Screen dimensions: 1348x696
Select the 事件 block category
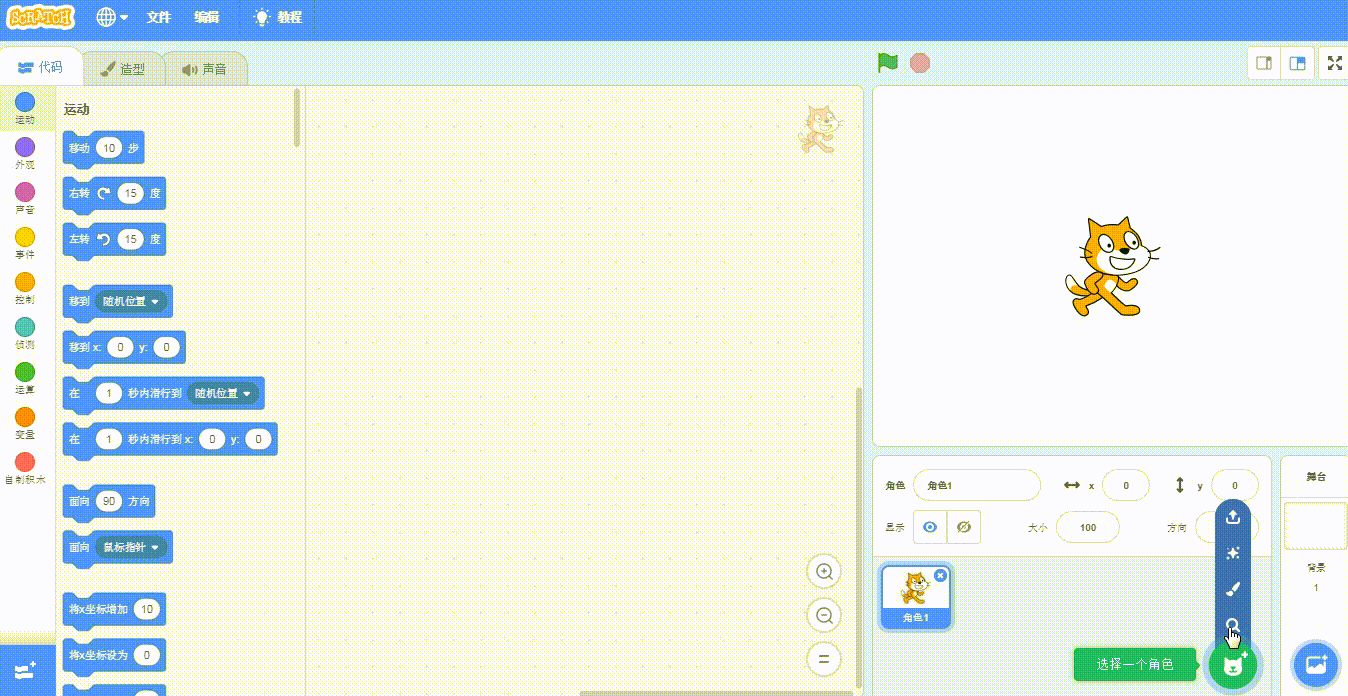(x=25, y=243)
